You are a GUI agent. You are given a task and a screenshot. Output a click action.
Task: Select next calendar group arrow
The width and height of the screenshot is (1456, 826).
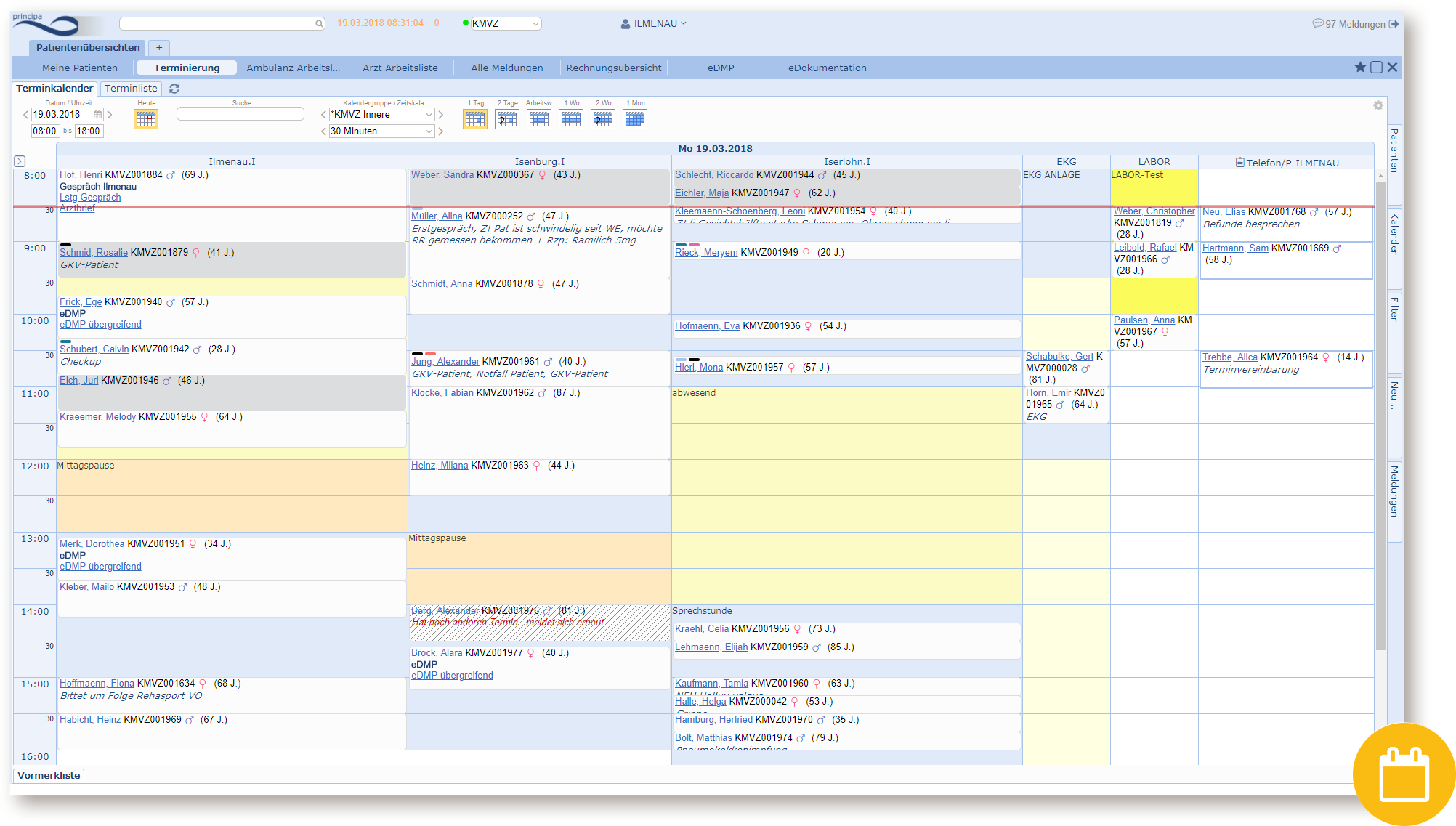(x=440, y=115)
